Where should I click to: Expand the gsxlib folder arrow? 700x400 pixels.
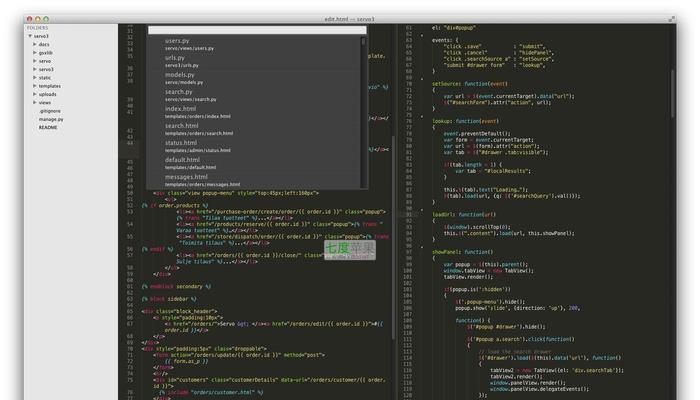[x=35, y=53]
